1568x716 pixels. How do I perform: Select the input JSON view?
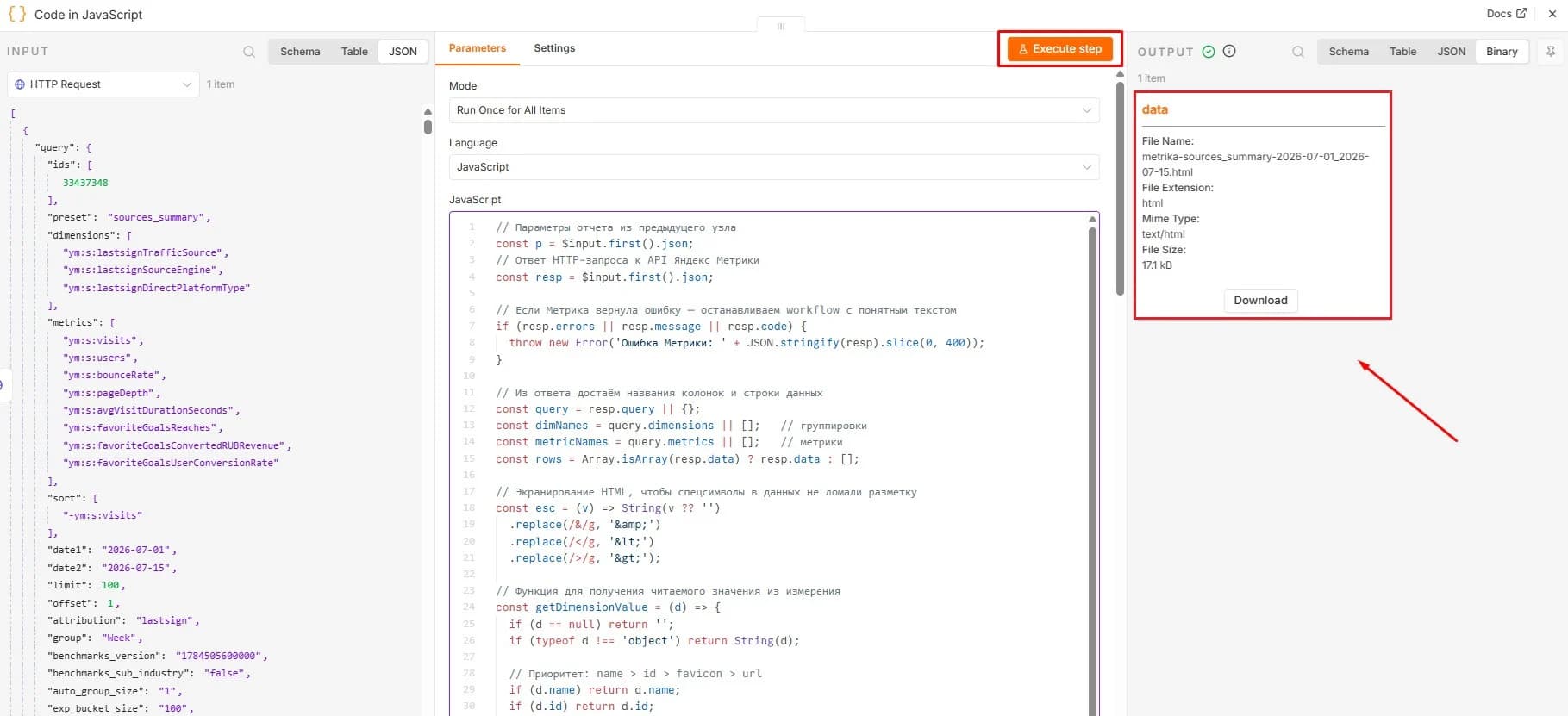403,52
